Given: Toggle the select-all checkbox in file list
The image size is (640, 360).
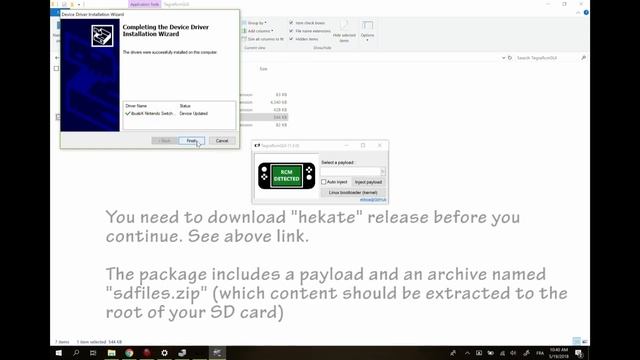Looking at the screenshot, I should click(56, 69).
